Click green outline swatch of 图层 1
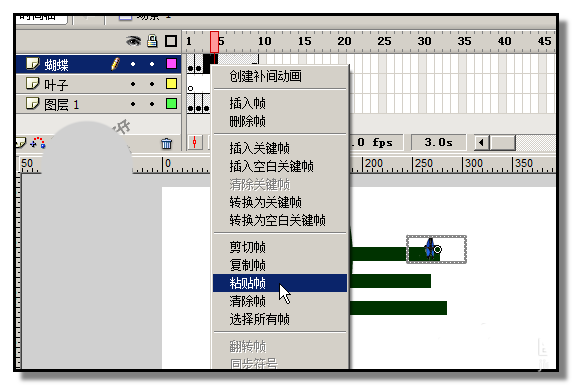The width and height of the screenshot is (572, 385). coord(171,104)
